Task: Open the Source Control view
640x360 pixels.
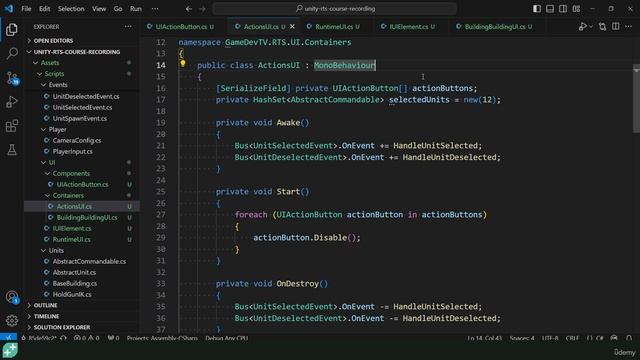Action: [12, 78]
